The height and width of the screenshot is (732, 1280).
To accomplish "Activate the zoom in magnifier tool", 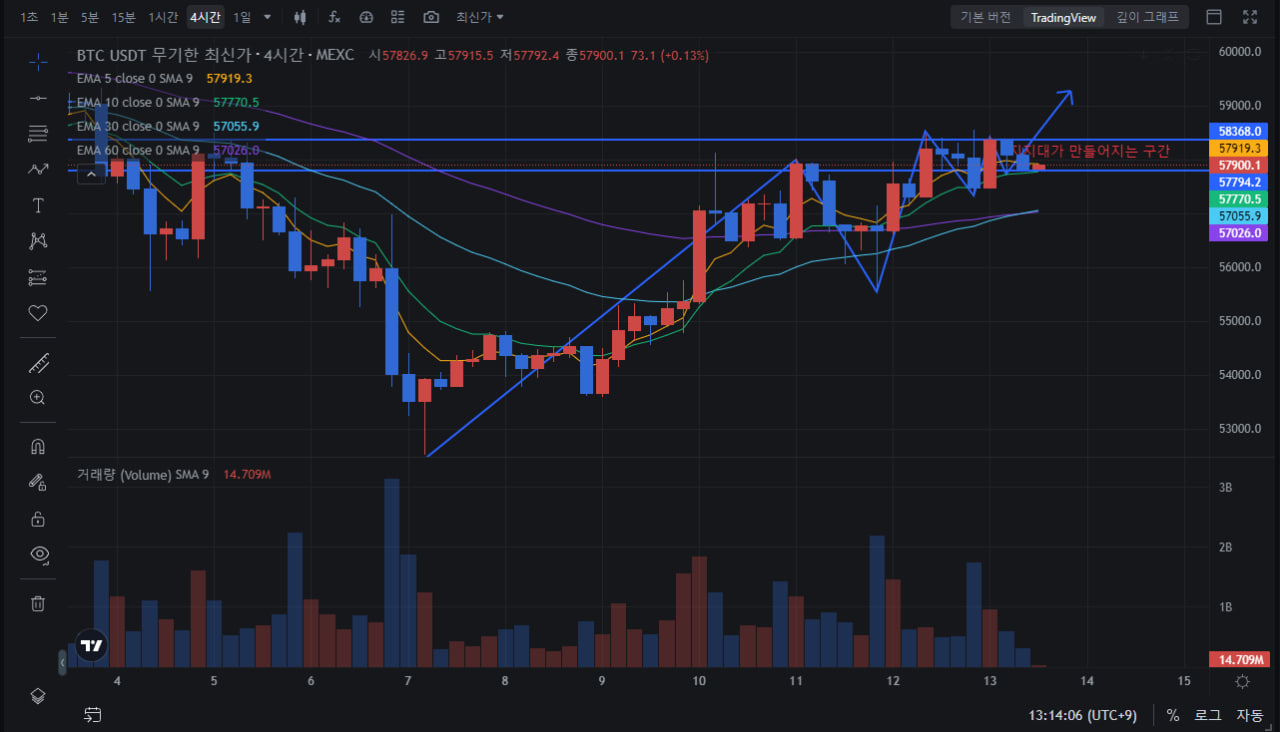I will [x=38, y=397].
